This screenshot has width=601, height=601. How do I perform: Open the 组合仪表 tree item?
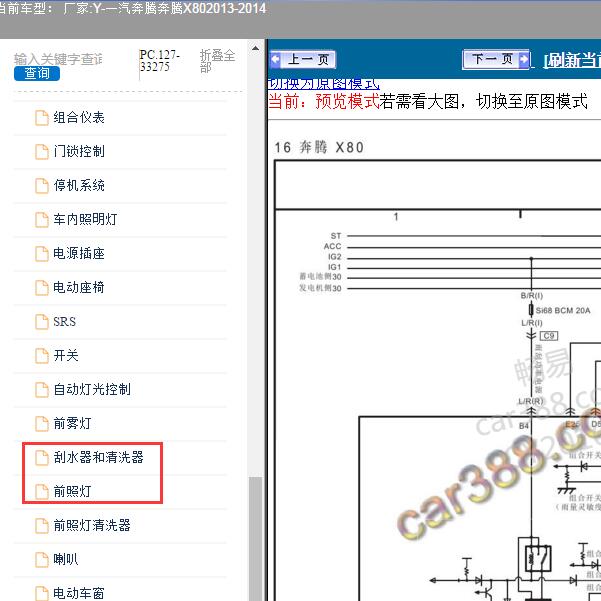[x=79, y=117]
